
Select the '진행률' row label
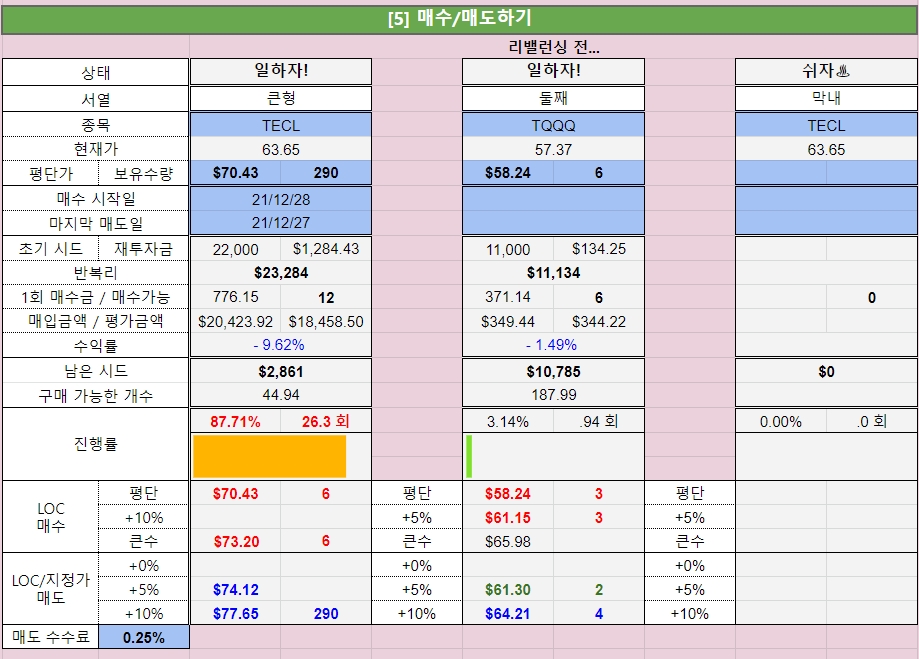click(96, 444)
